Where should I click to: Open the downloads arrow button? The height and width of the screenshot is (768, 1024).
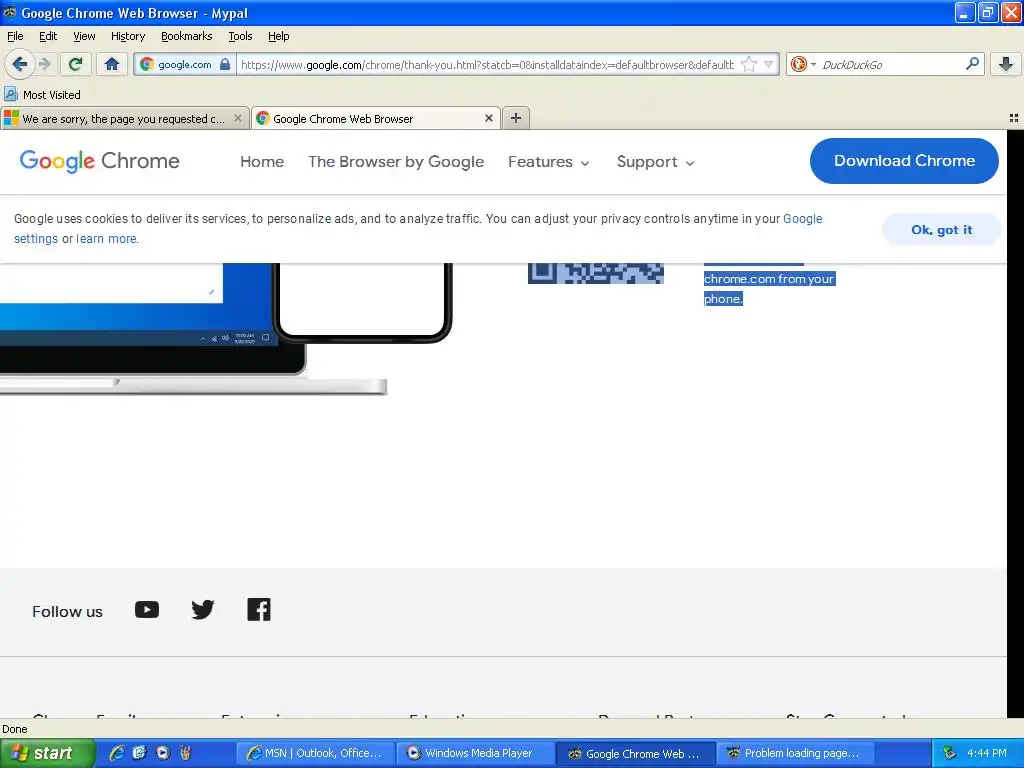point(1006,64)
